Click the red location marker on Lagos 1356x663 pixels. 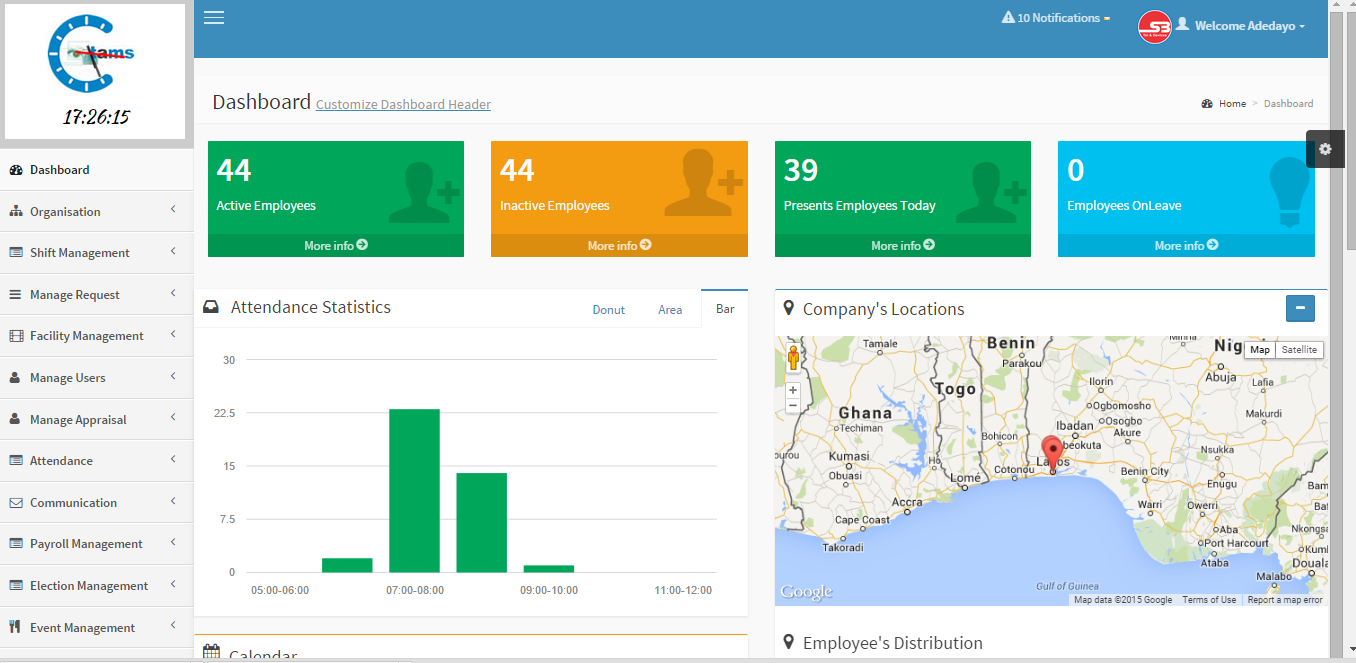pyautogui.click(x=1051, y=450)
